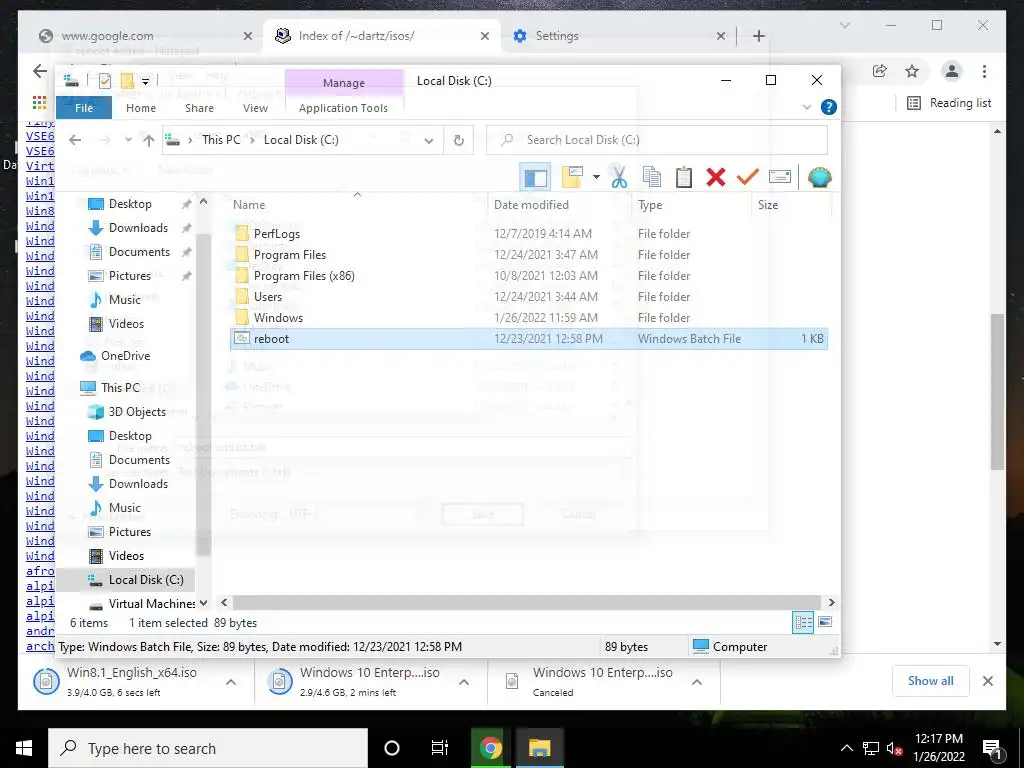Click Search Local Disk (C:) field
The width and height of the screenshot is (1024, 768).
tap(657, 140)
